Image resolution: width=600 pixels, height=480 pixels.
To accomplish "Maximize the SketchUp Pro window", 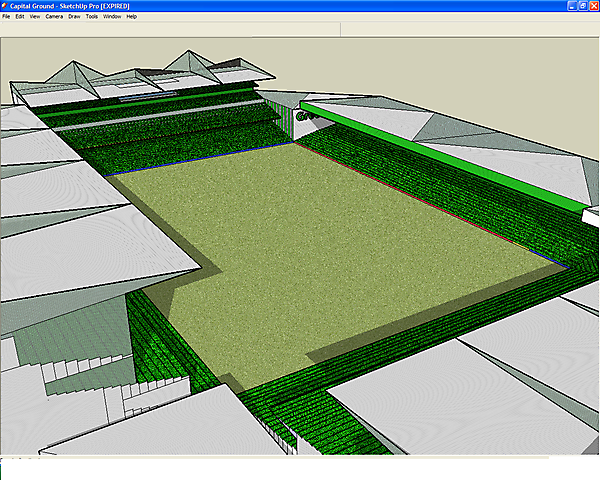I will 579,5.
